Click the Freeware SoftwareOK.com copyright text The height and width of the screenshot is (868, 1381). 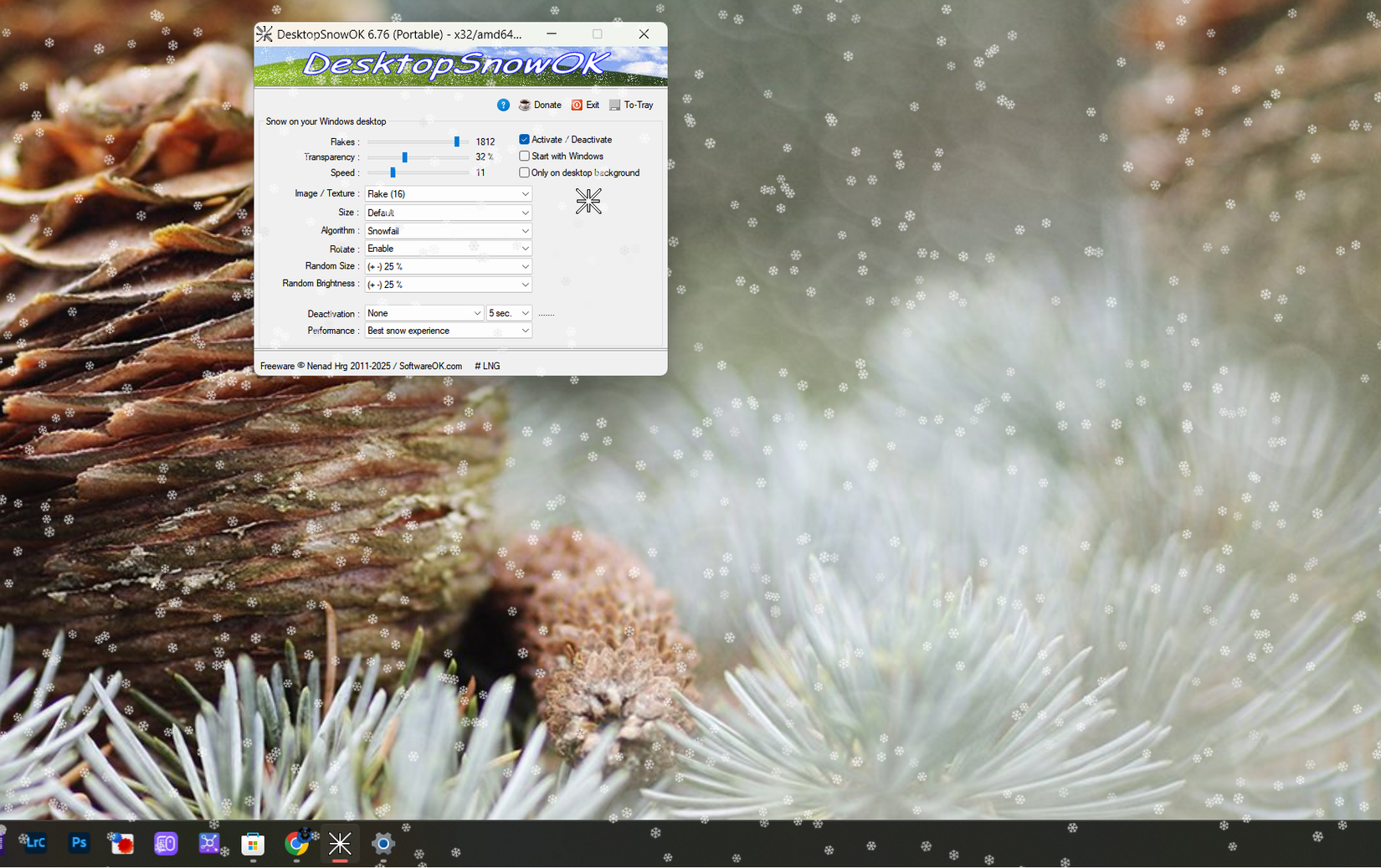pos(361,366)
